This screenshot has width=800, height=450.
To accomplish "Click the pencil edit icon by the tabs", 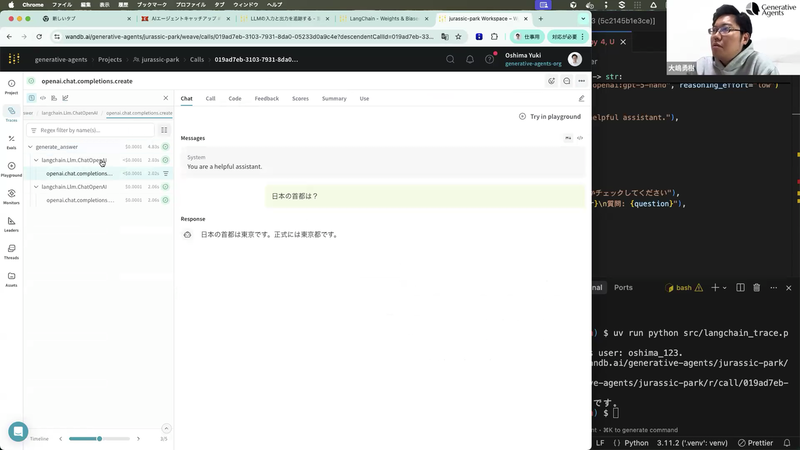I will 582,98.
